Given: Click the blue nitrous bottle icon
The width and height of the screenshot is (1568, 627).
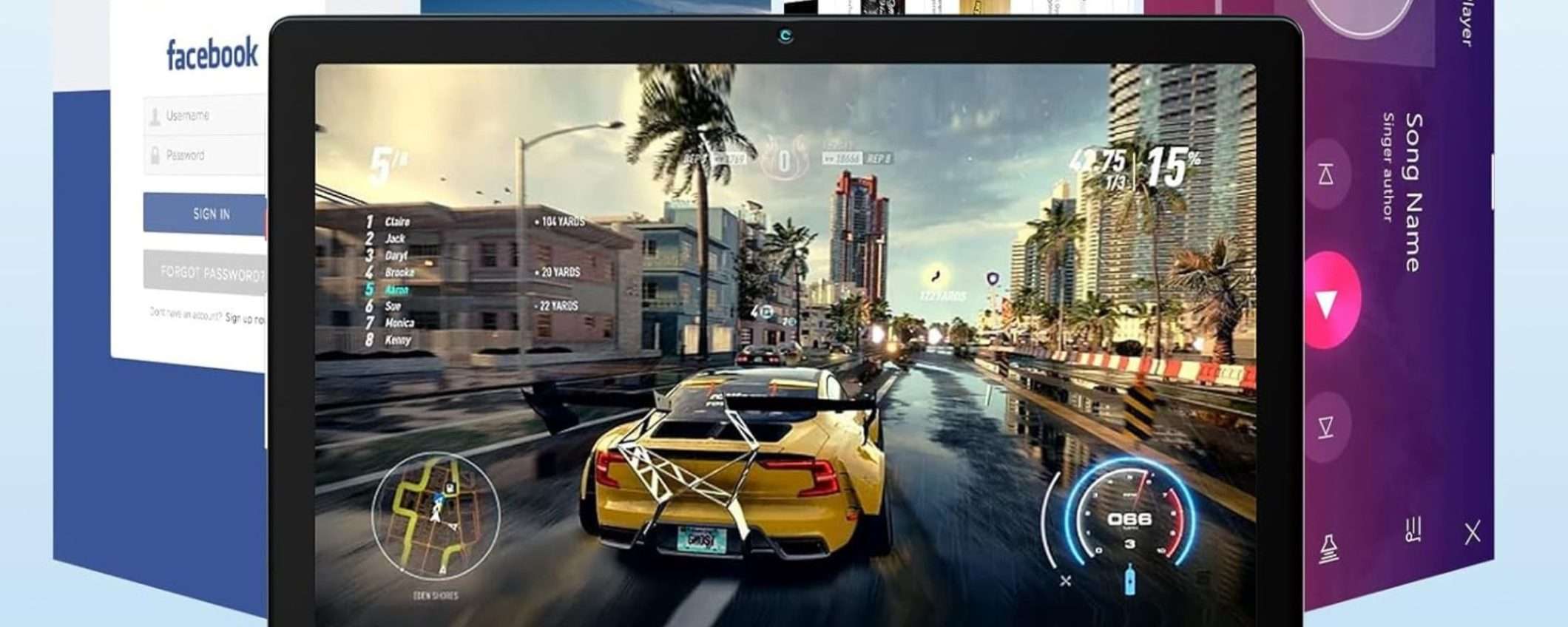Looking at the screenshot, I should pos(1129,580).
